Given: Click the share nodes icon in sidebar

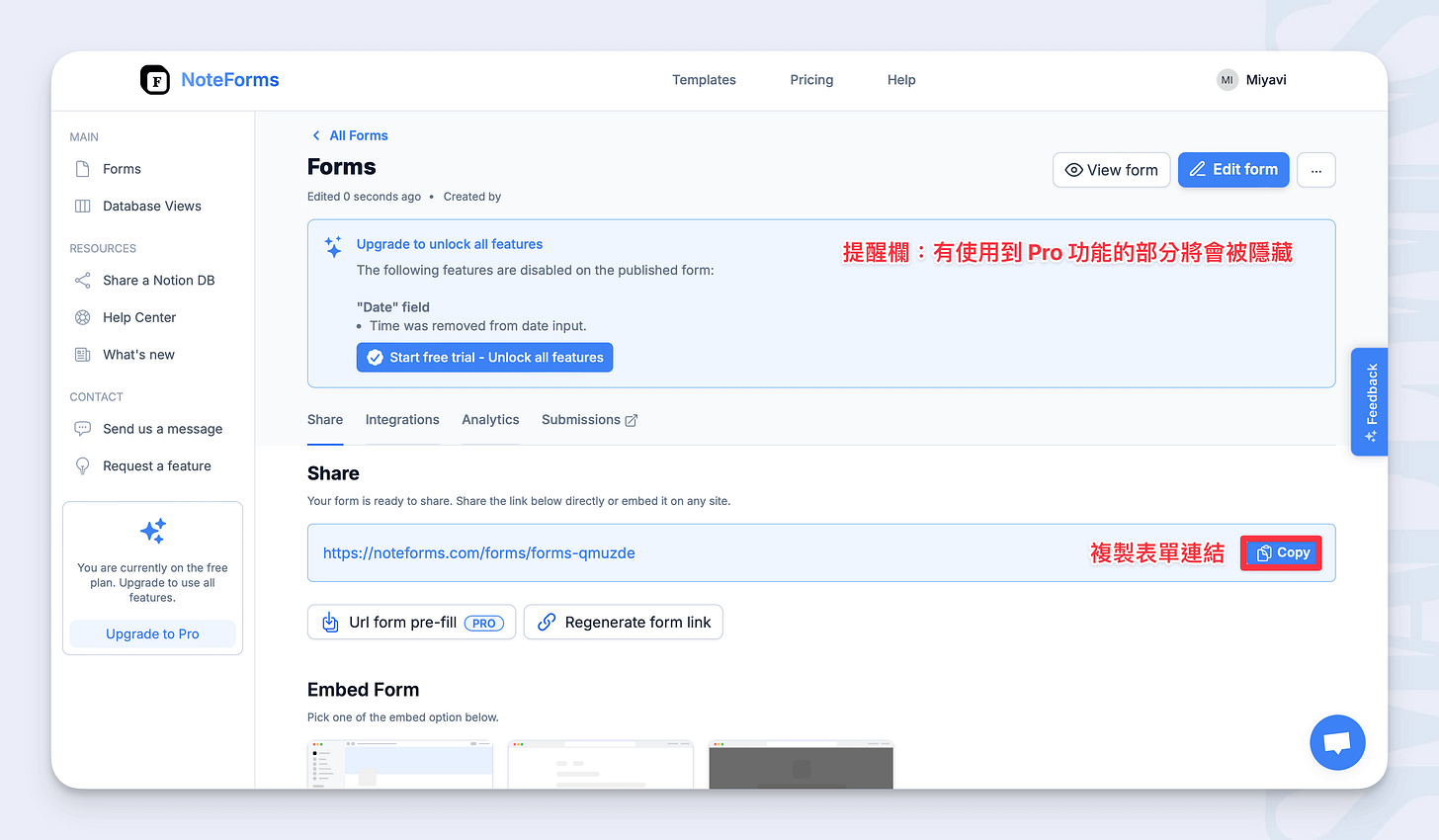Looking at the screenshot, I should click(x=83, y=280).
